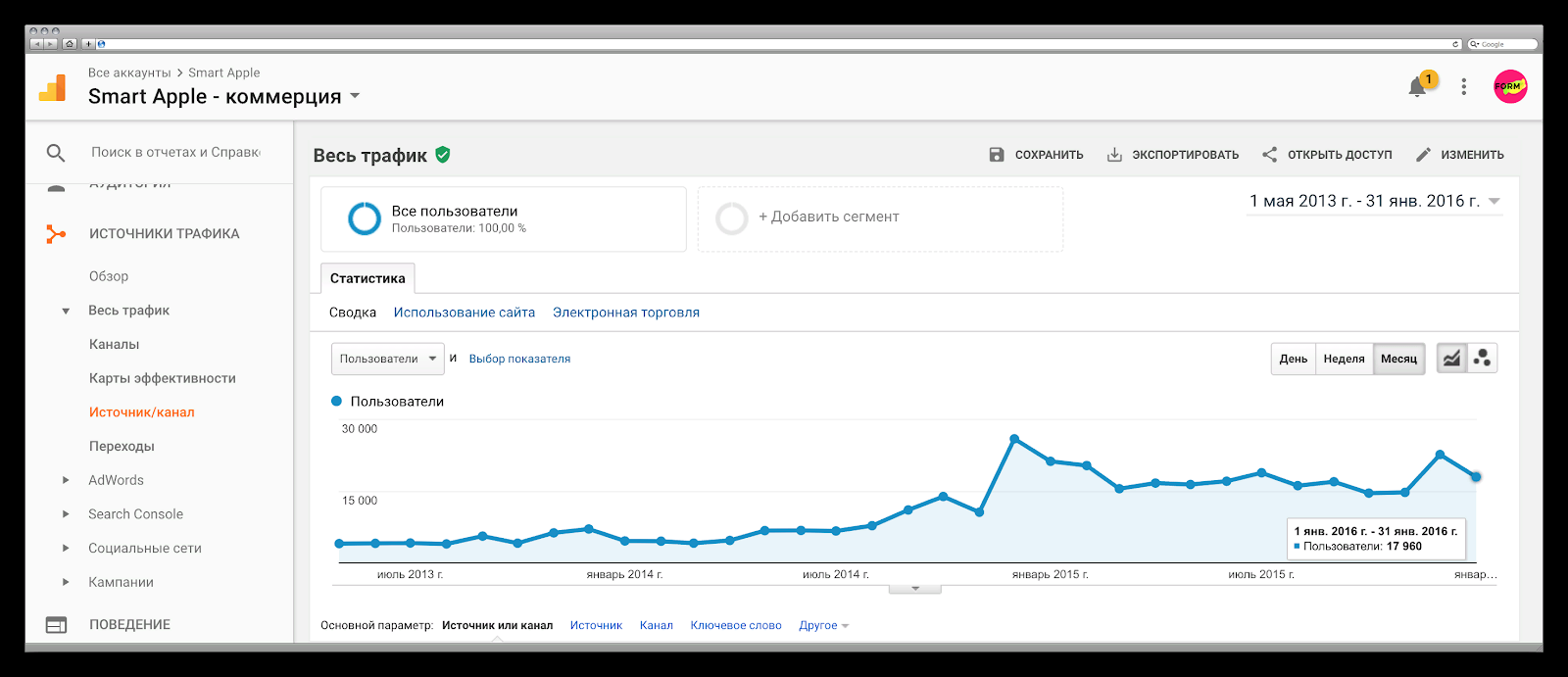The width and height of the screenshot is (1568, 677).
Task: Open the date range picker dropdown
Action: (1374, 201)
